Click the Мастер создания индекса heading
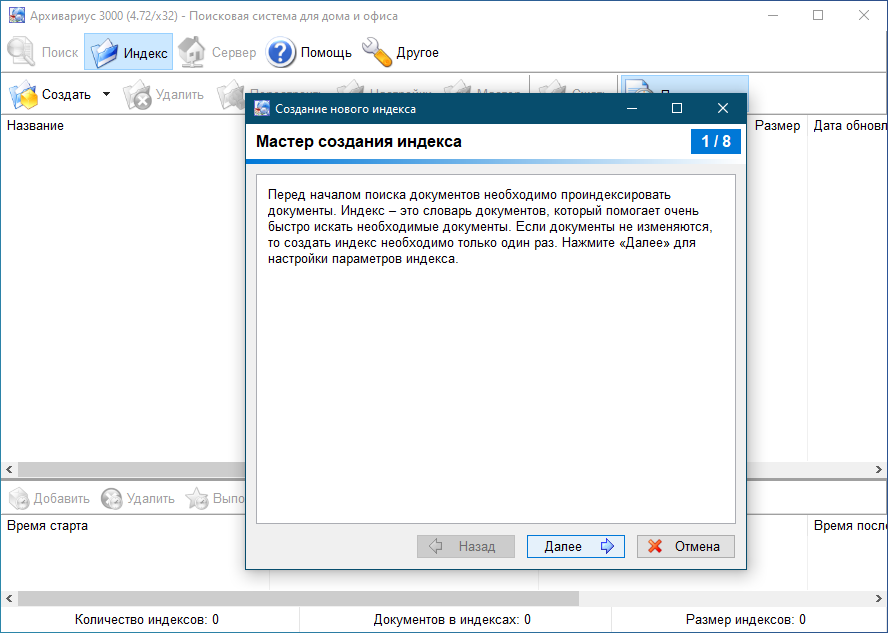The height and width of the screenshot is (633, 888). [x=358, y=142]
